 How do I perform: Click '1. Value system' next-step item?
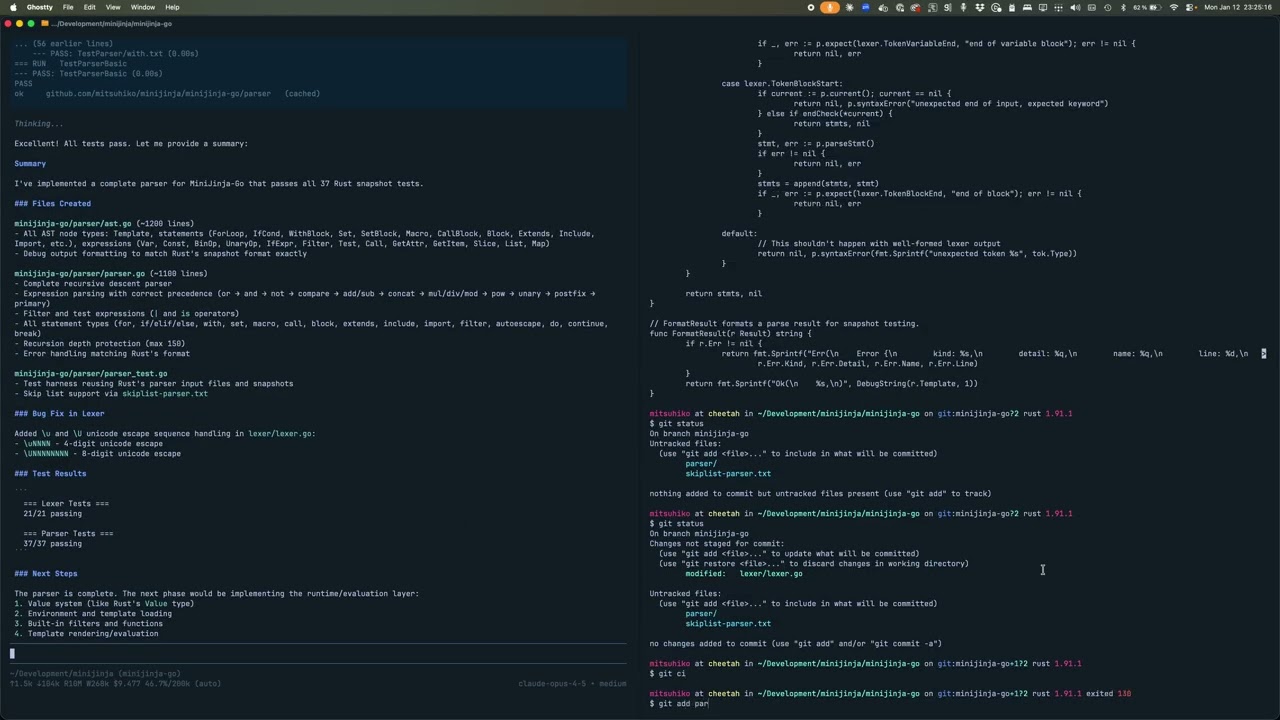(x=104, y=604)
